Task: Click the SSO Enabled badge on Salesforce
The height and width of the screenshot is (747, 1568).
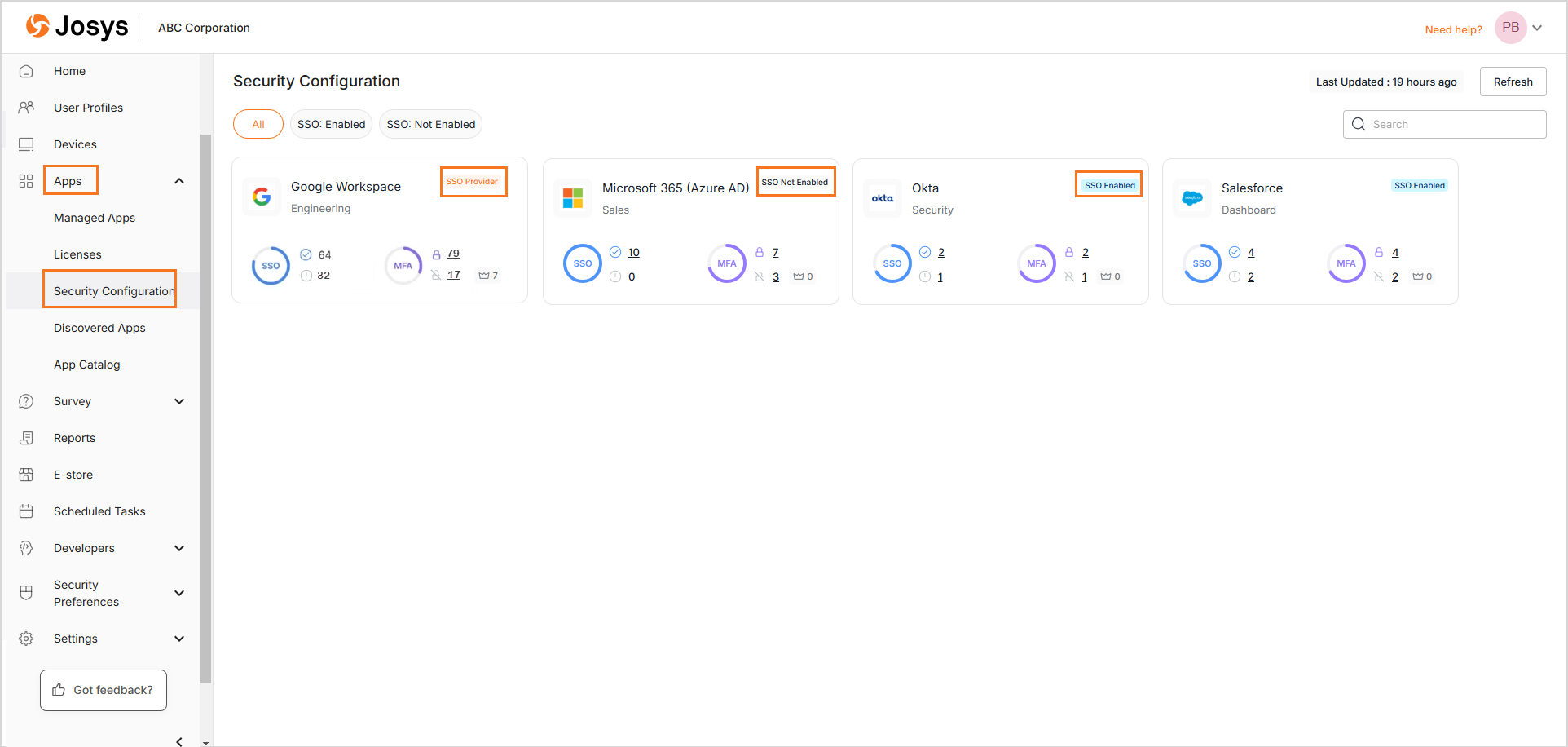Action: (1420, 185)
